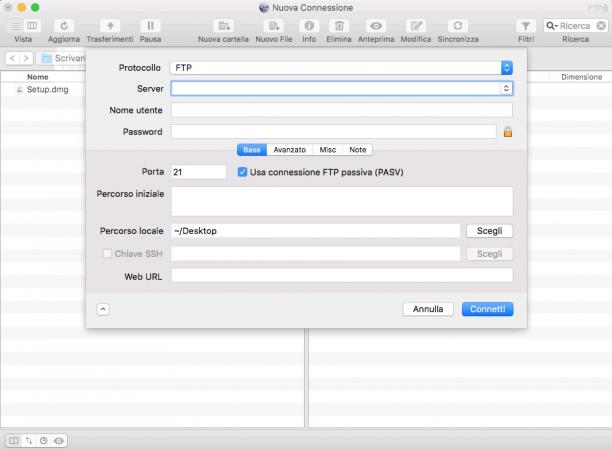Image resolution: width=612 pixels, height=449 pixels.
Task: Click the green window zoom button
Action: click(35, 7)
